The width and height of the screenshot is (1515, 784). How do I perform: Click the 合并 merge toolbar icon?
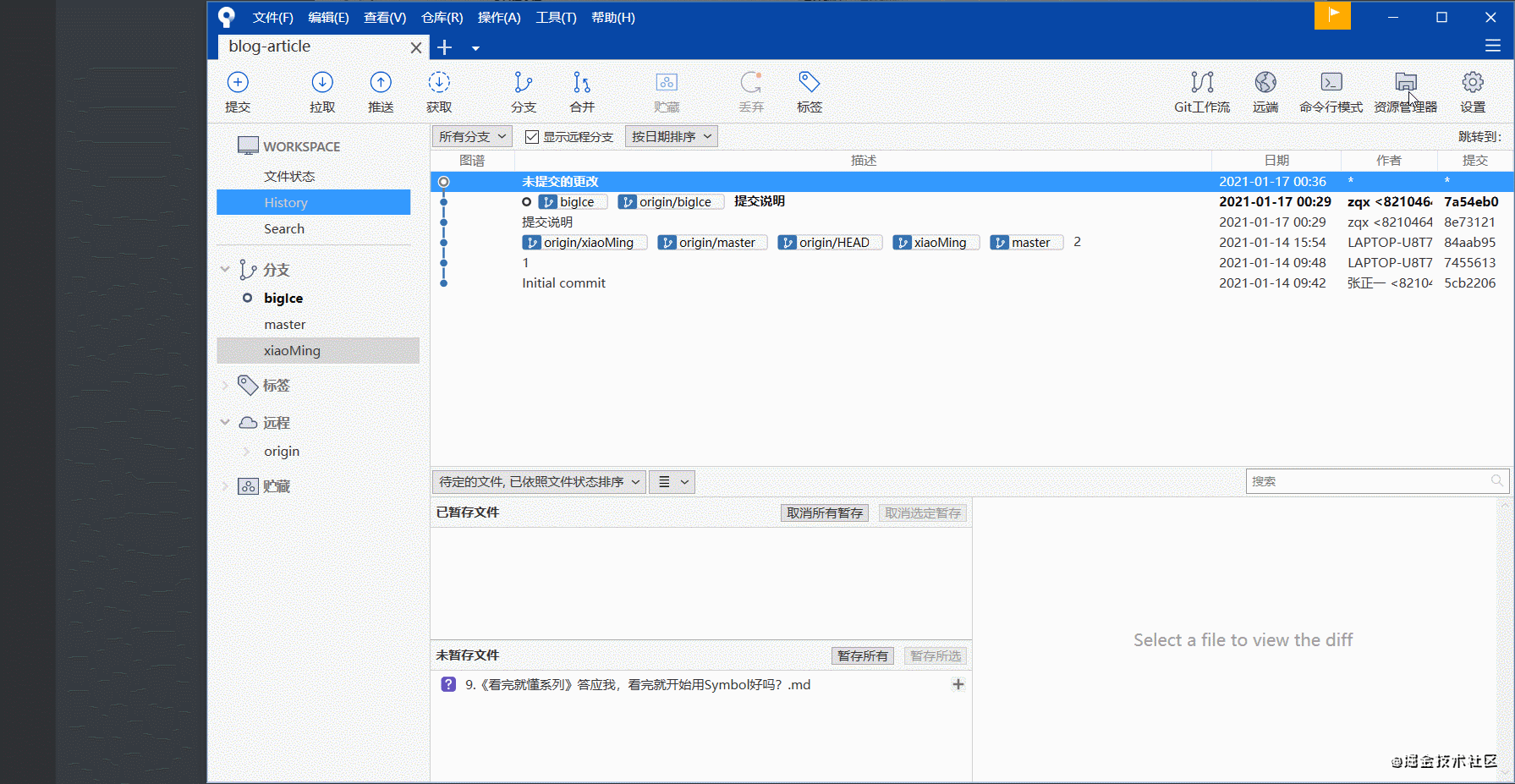(x=582, y=82)
